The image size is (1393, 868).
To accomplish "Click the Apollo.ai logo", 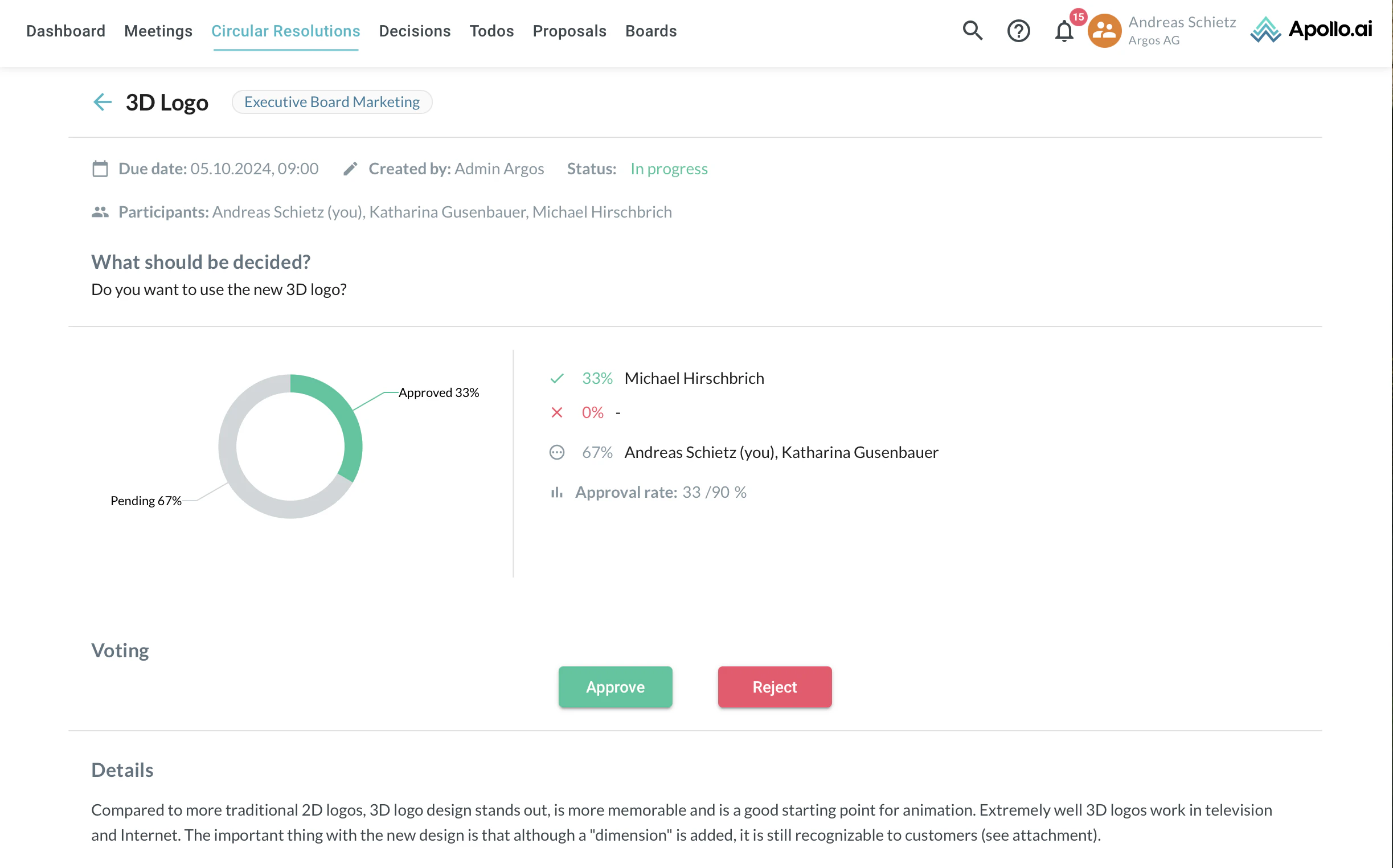I will coord(1312,30).
